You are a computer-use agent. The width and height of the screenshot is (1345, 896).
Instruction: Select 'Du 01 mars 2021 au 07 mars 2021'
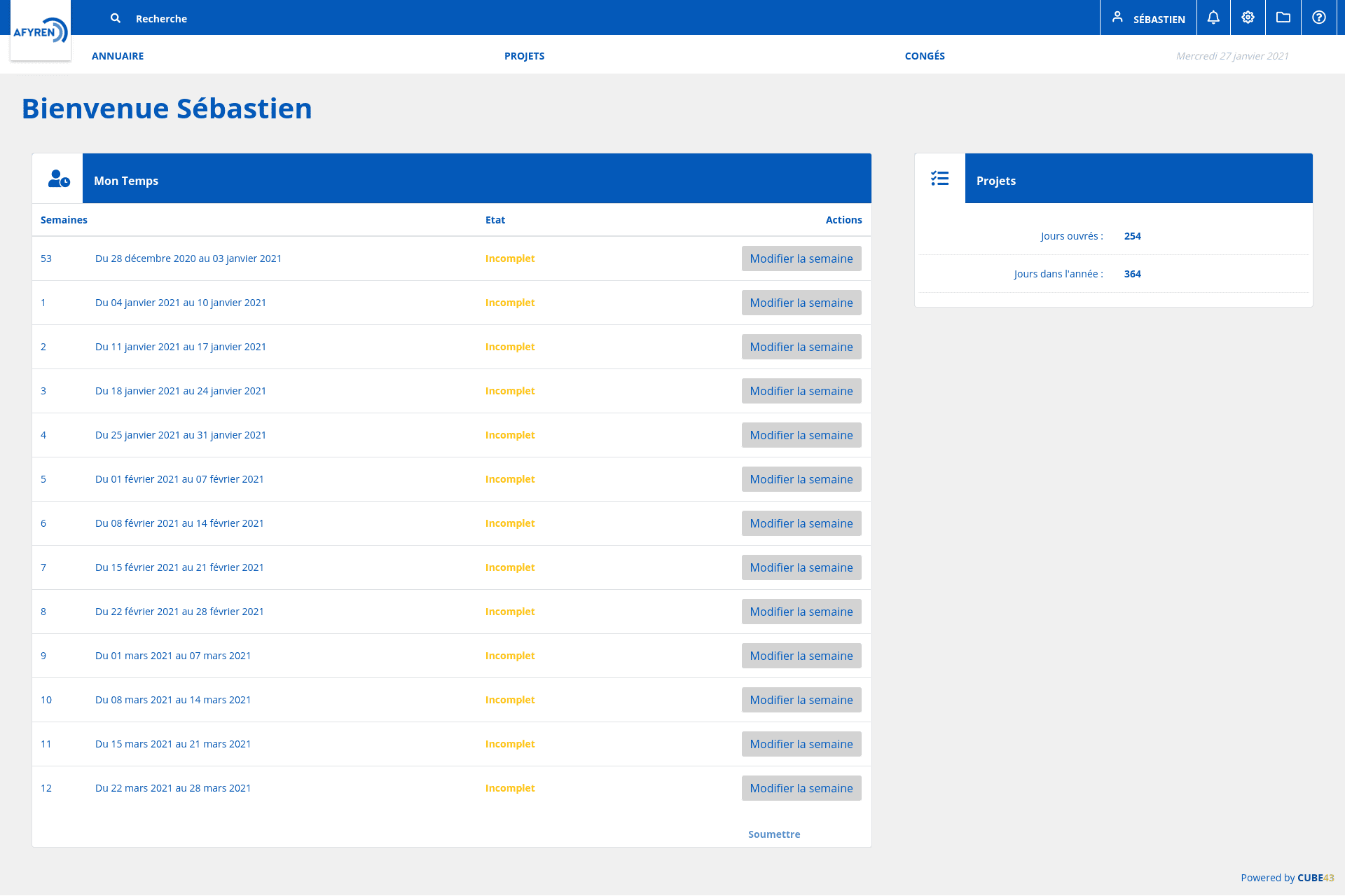coord(173,656)
